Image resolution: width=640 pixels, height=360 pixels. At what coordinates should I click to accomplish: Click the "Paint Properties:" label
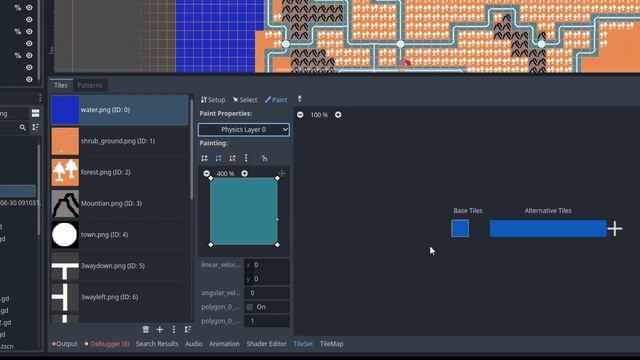(225, 113)
